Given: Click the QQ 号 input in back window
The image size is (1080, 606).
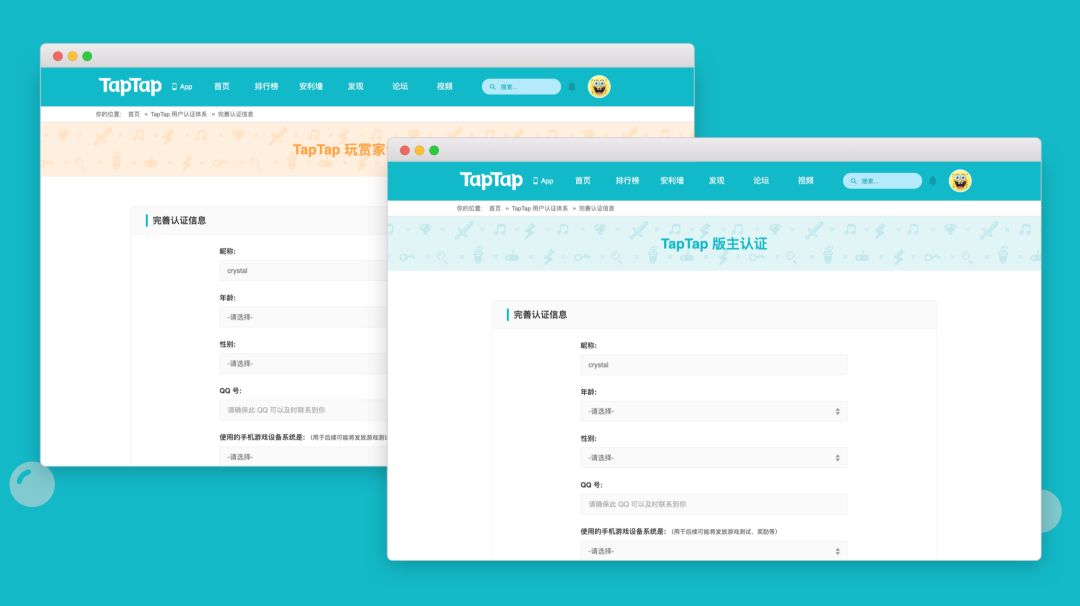Looking at the screenshot, I should tap(304, 410).
